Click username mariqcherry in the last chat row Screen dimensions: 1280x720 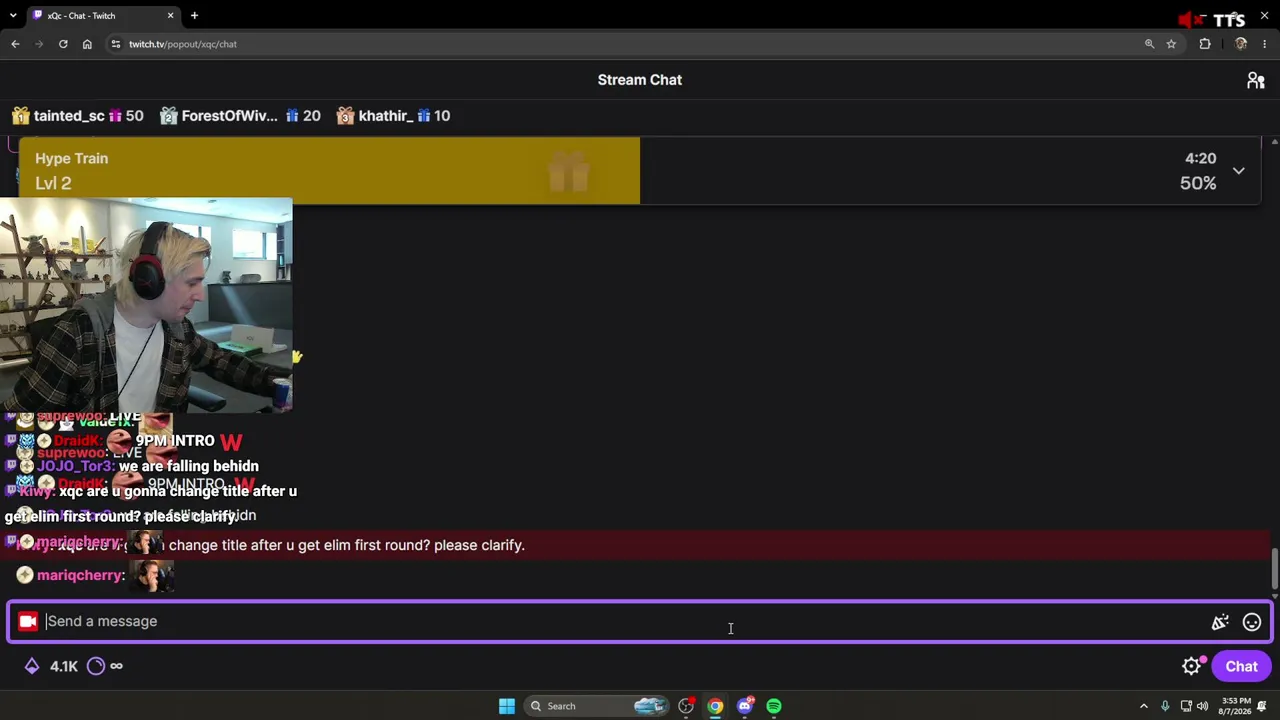click(x=80, y=575)
